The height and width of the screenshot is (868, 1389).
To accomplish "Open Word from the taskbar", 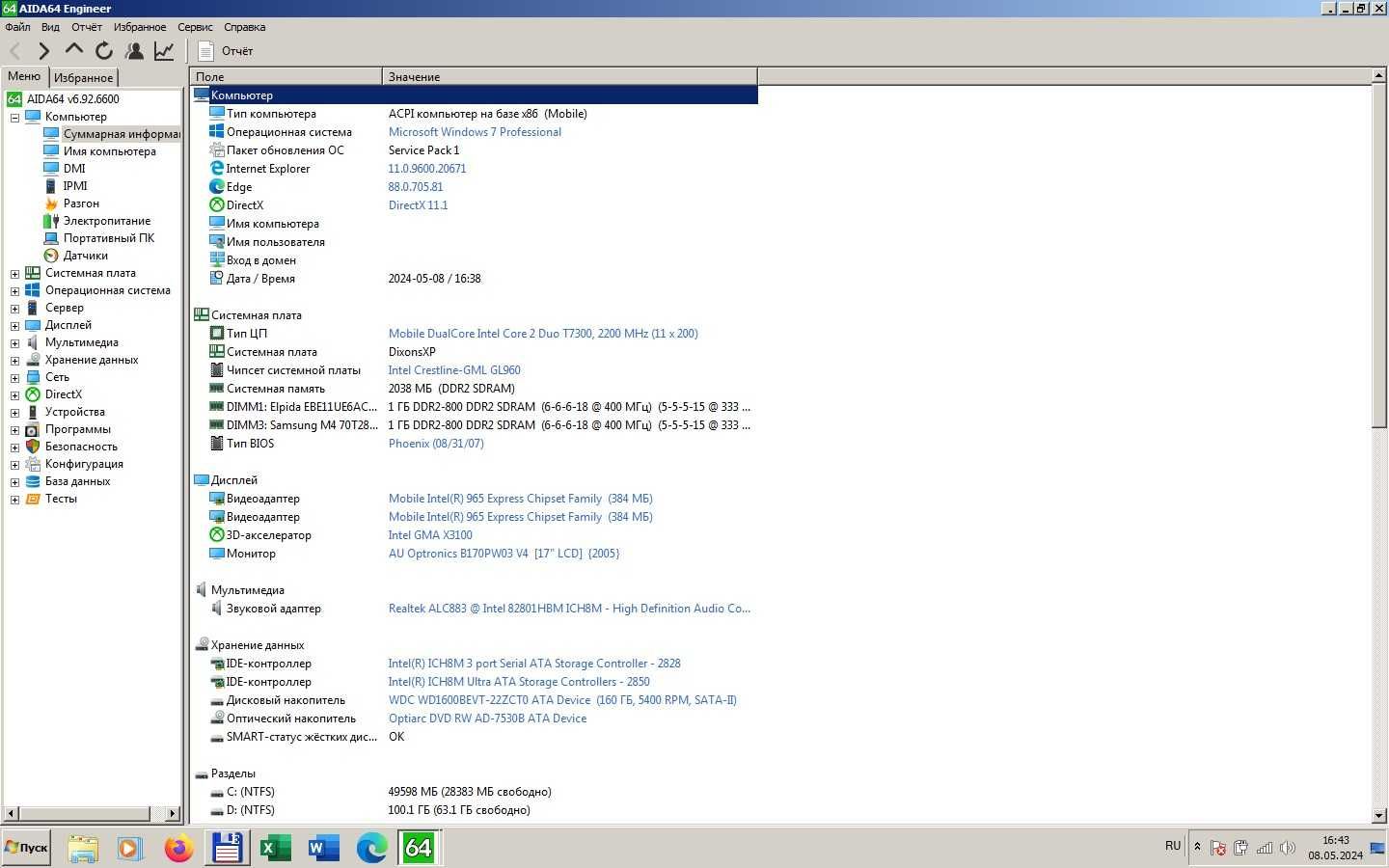I will (x=323, y=848).
